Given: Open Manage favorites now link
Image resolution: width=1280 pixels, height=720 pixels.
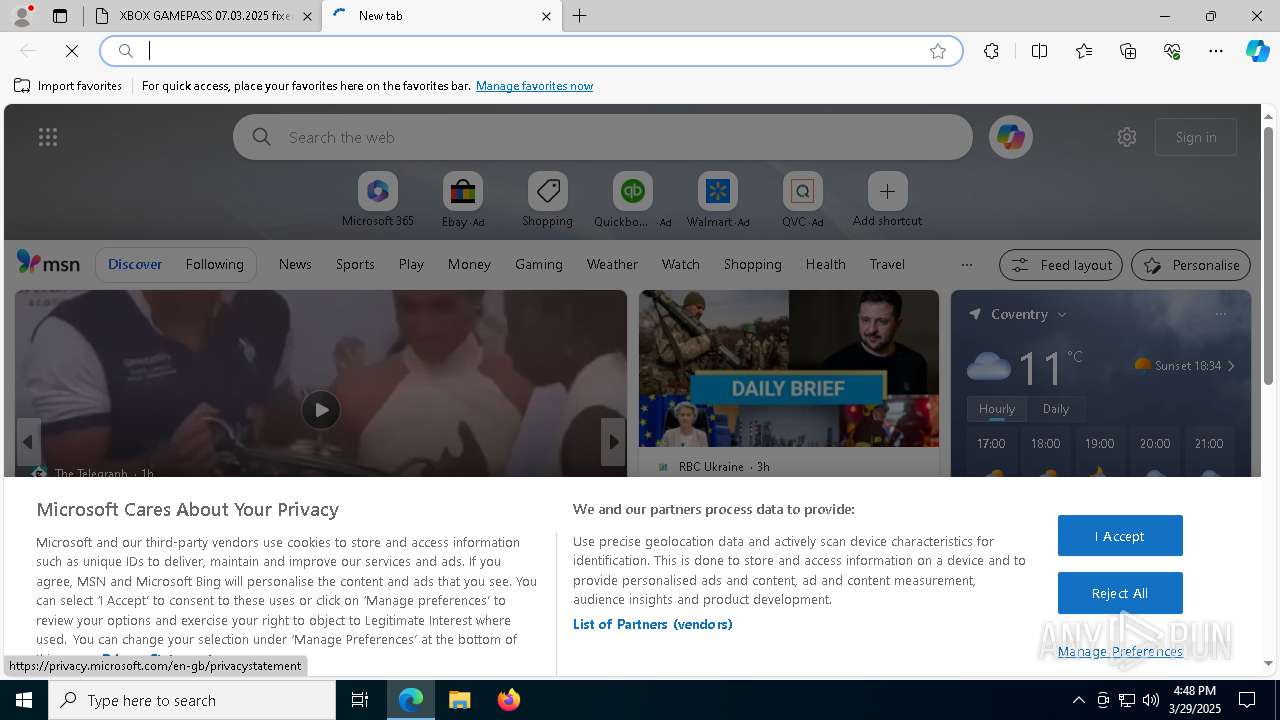Looking at the screenshot, I should [534, 86].
